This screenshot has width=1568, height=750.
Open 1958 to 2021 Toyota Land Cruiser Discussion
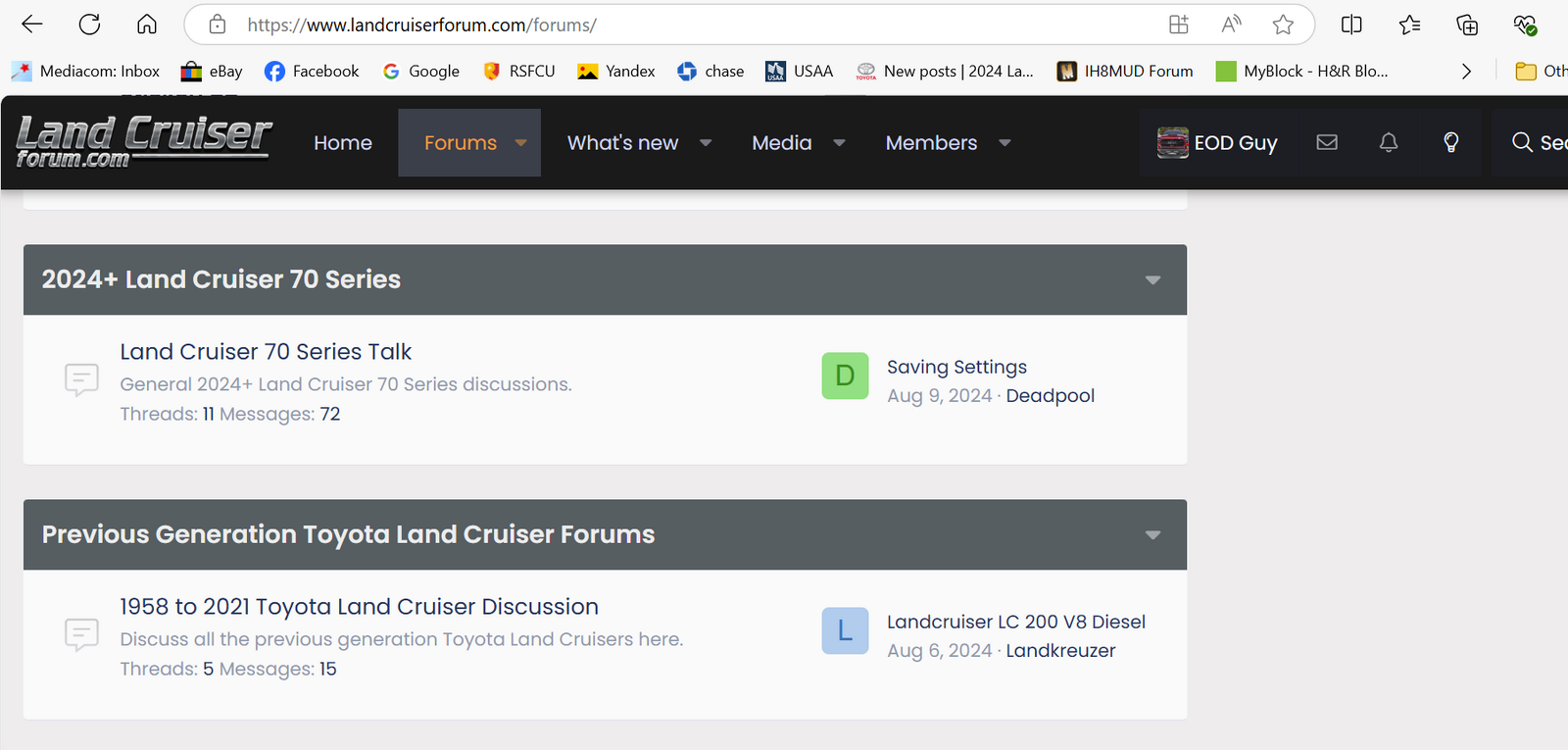tap(359, 606)
